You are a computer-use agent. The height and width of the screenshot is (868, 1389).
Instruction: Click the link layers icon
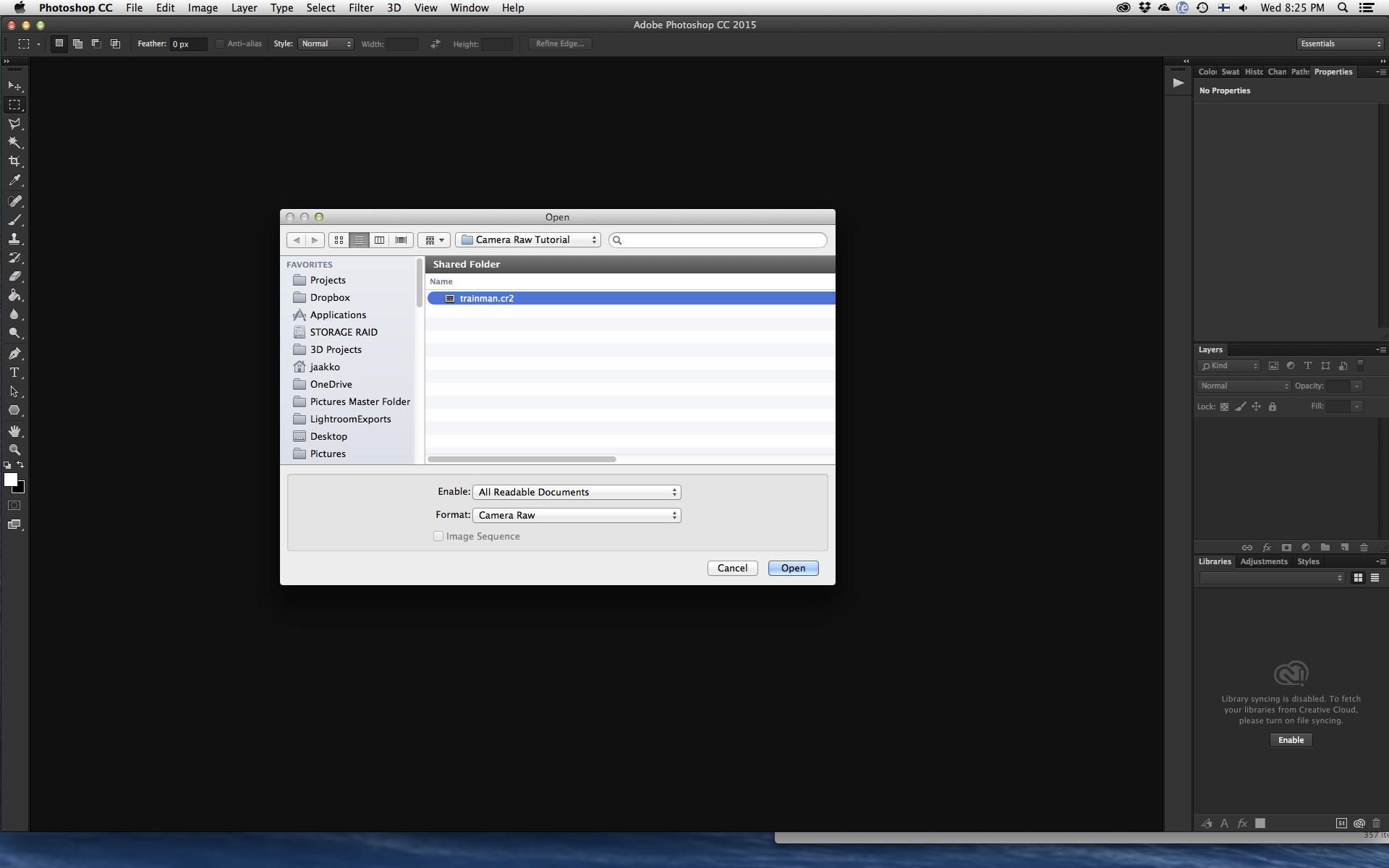tap(1247, 548)
